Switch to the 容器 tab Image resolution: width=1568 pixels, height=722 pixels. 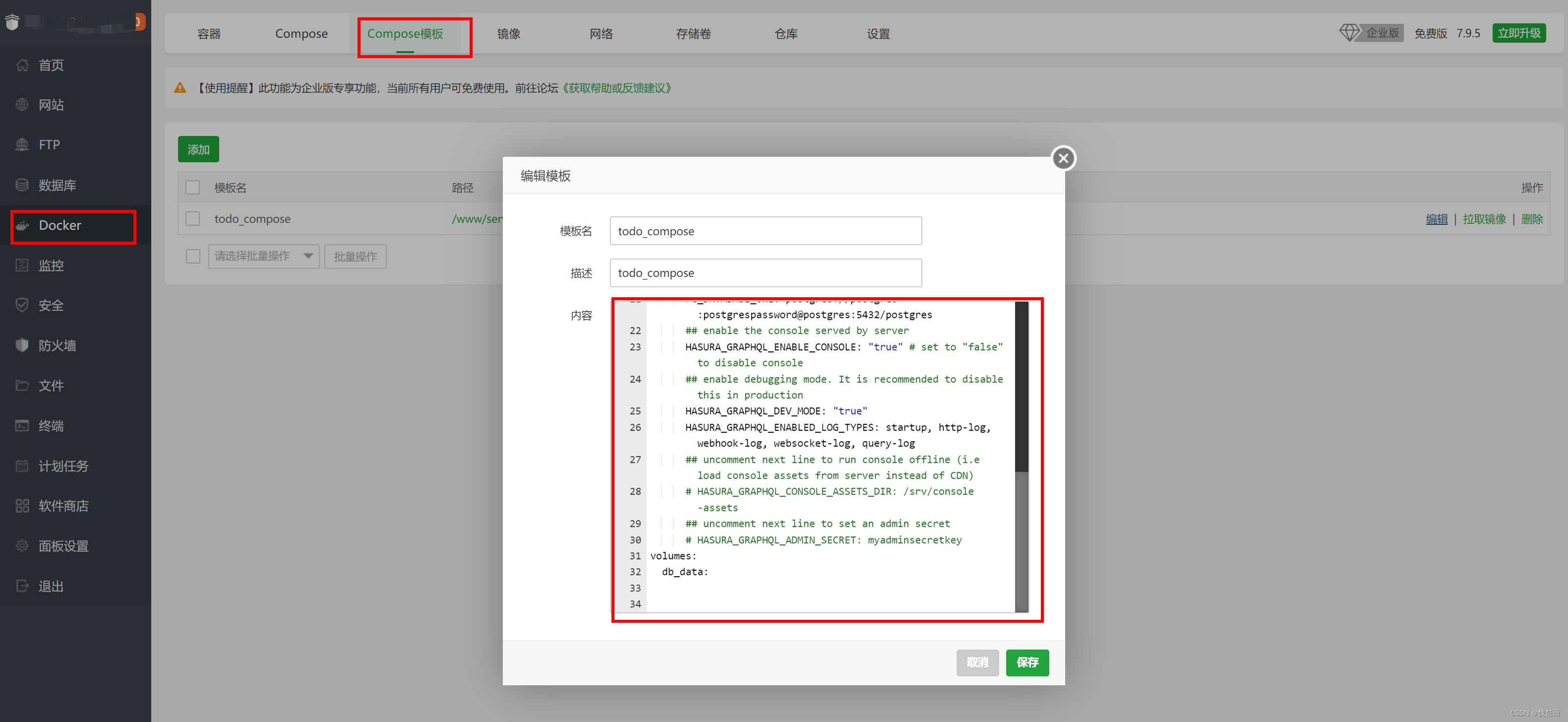pyautogui.click(x=209, y=34)
